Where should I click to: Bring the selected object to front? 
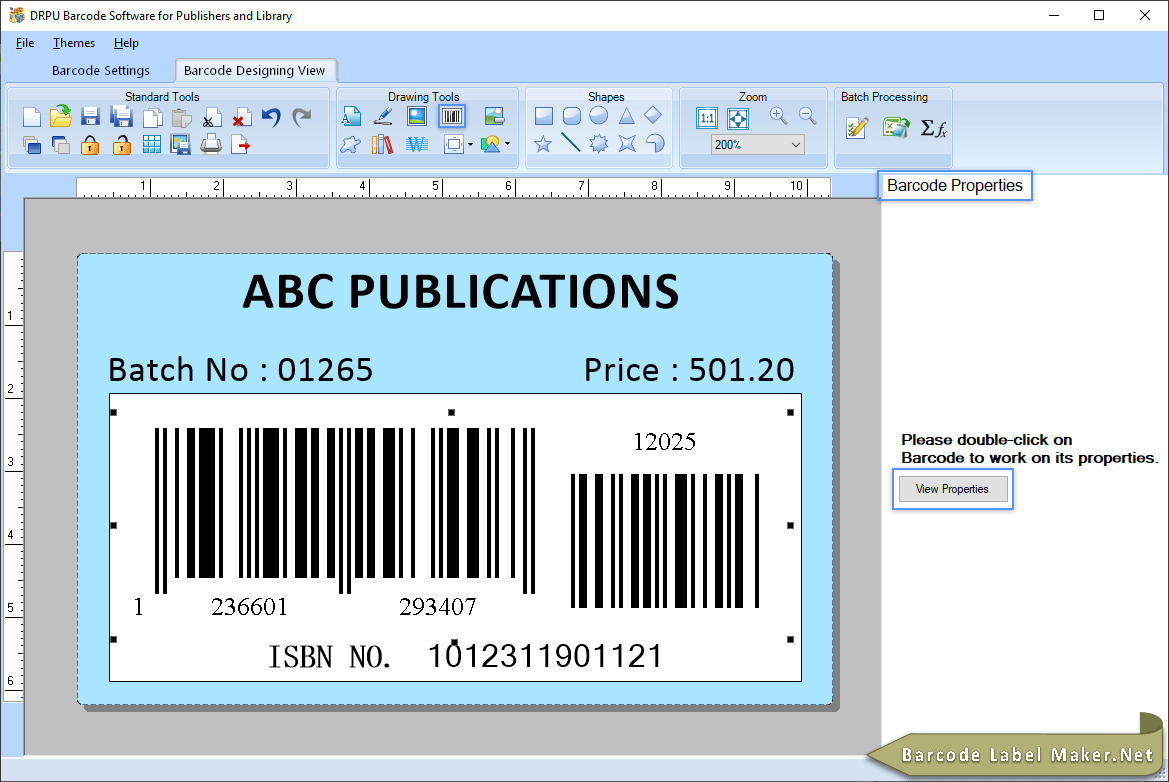pyautogui.click(x=31, y=145)
